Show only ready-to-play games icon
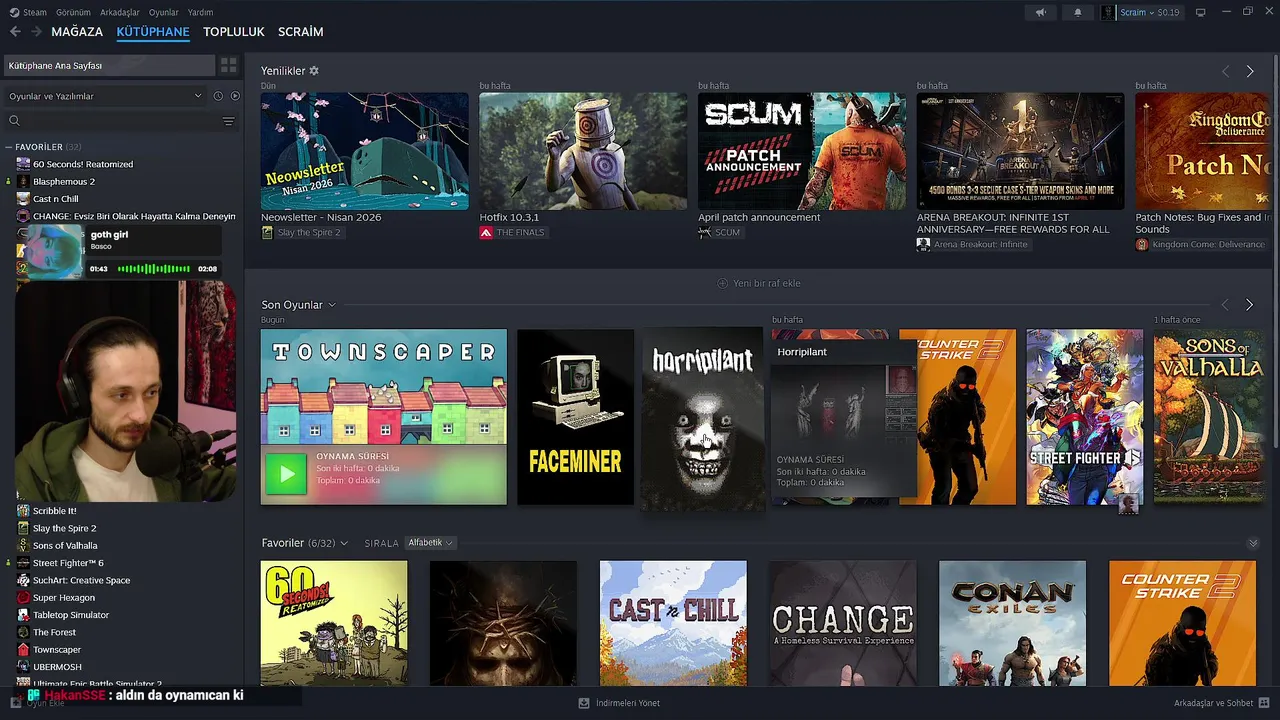The width and height of the screenshot is (1280, 720). (x=235, y=96)
